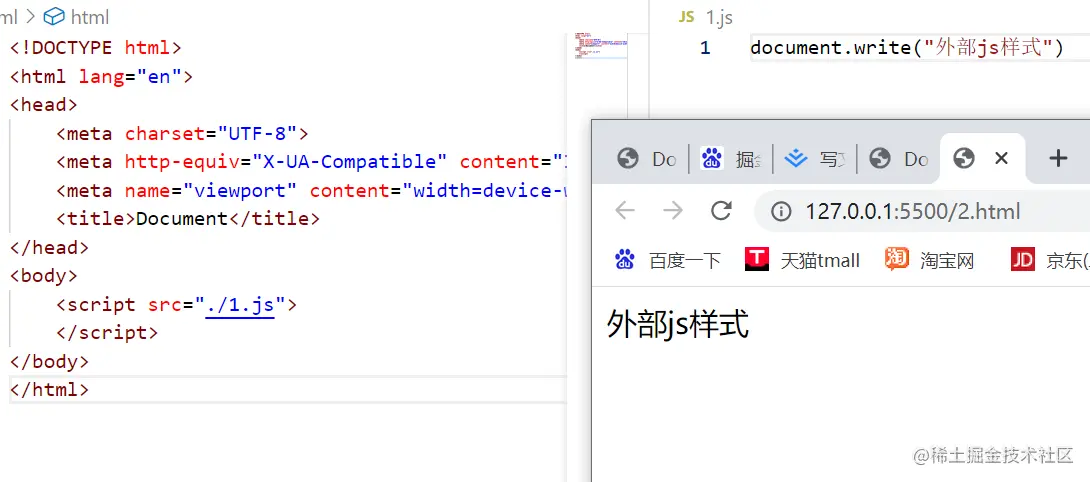Image resolution: width=1090 pixels, height=482 pixels.
Task: Click the closing </body> tag line
Action: click(x=49, y=361)
